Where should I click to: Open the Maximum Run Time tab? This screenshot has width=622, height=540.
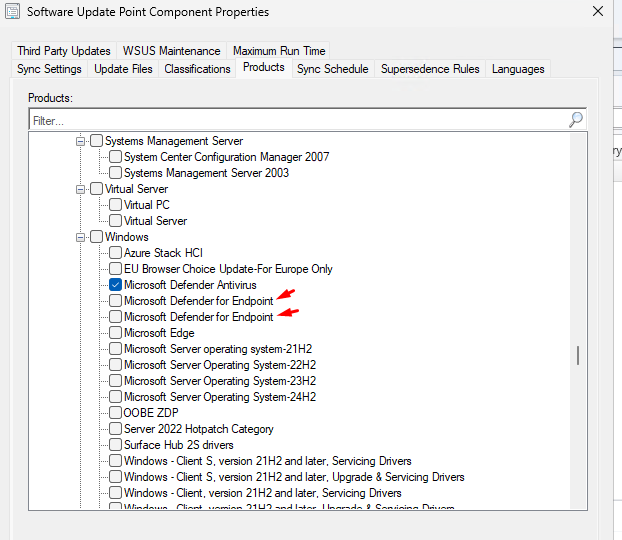pos(279,51)
